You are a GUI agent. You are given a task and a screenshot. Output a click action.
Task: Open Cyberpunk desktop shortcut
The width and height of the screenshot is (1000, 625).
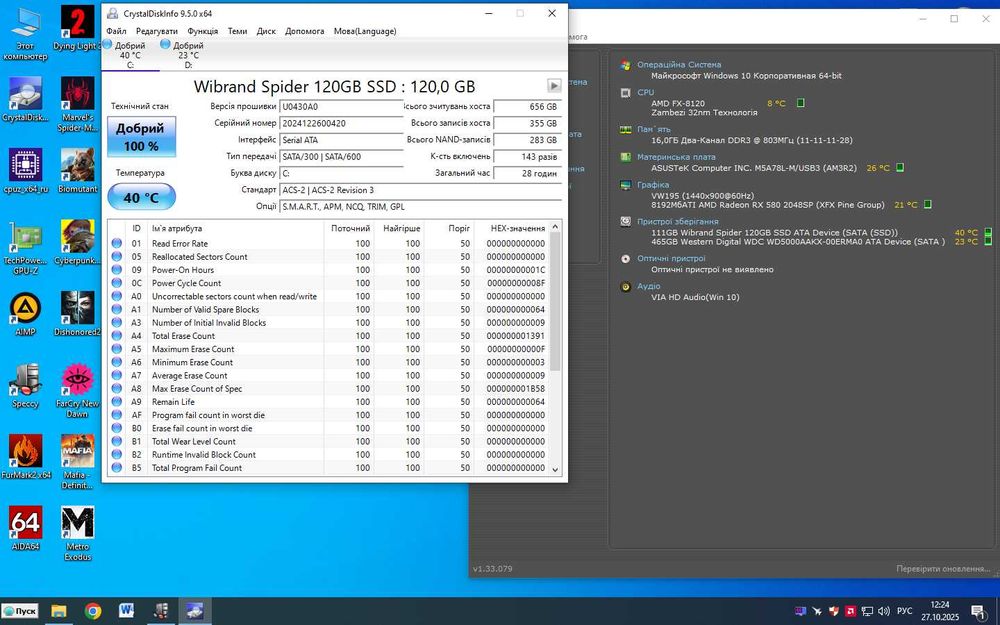[x=77, y=242]
